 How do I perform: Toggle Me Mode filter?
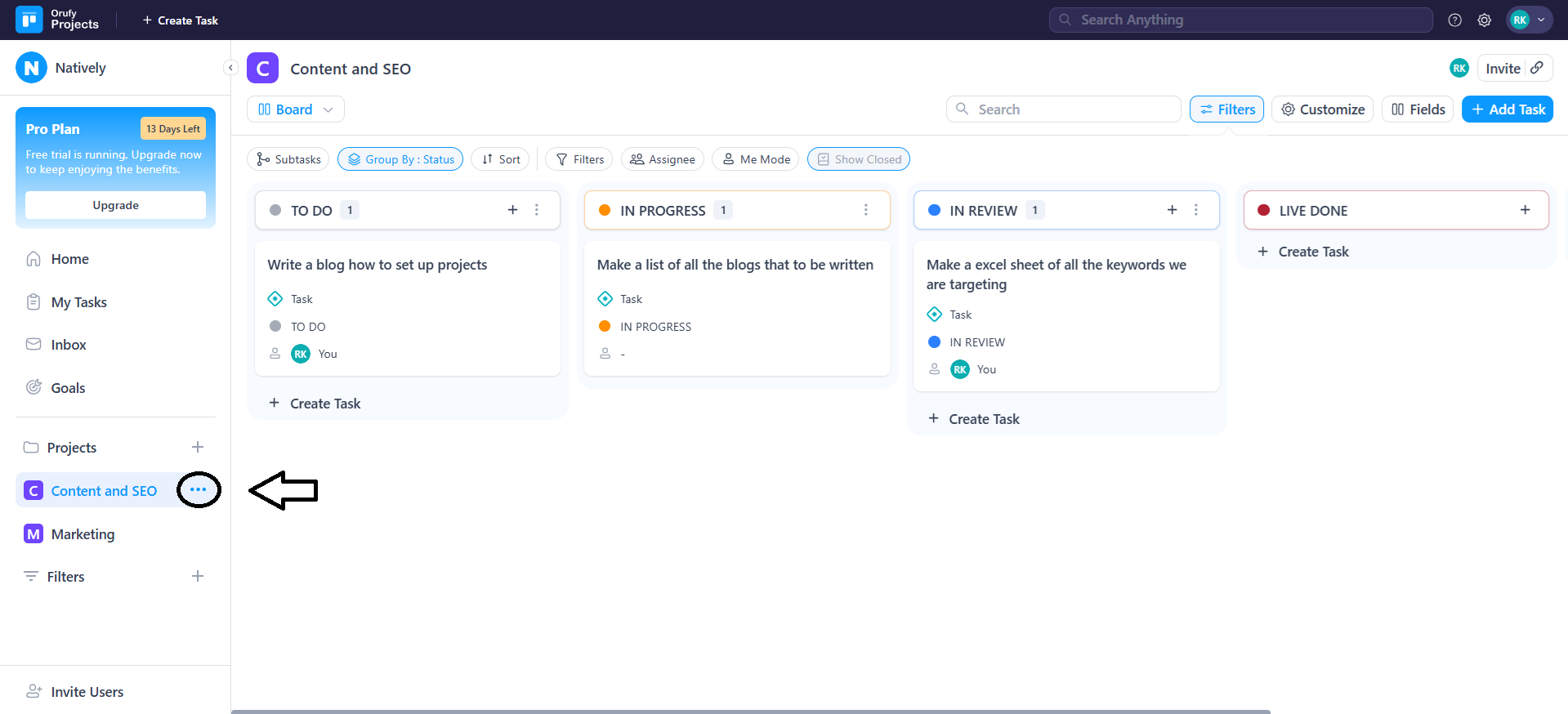click(756, 159)
